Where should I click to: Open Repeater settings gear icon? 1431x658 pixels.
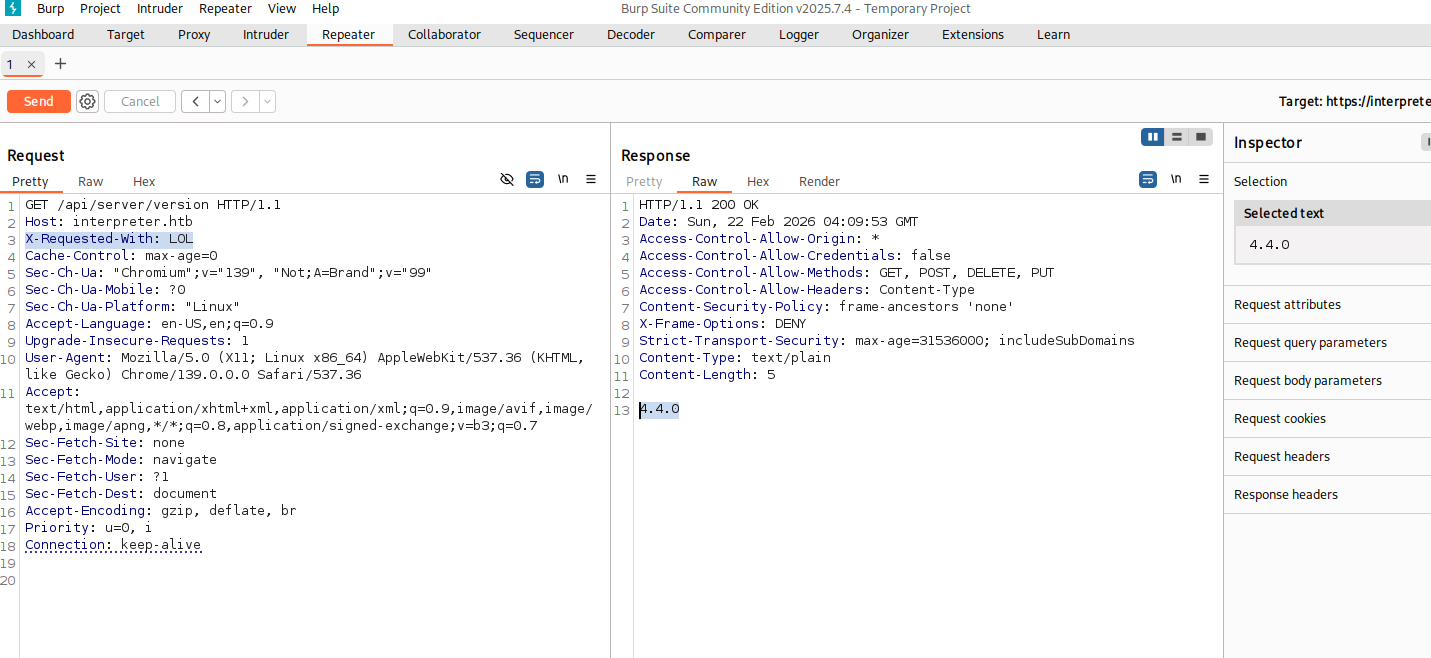pyautogui.click(x=88, y=101)
